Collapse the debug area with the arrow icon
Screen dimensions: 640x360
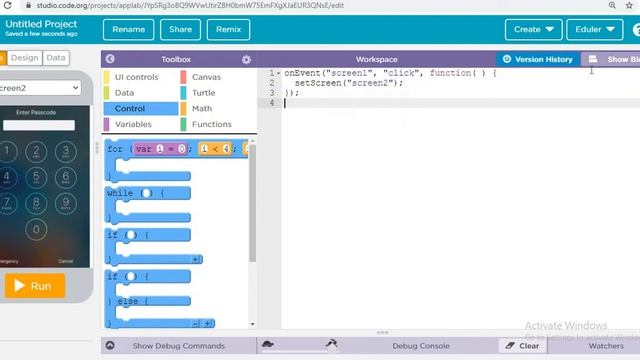coord(110,346)
